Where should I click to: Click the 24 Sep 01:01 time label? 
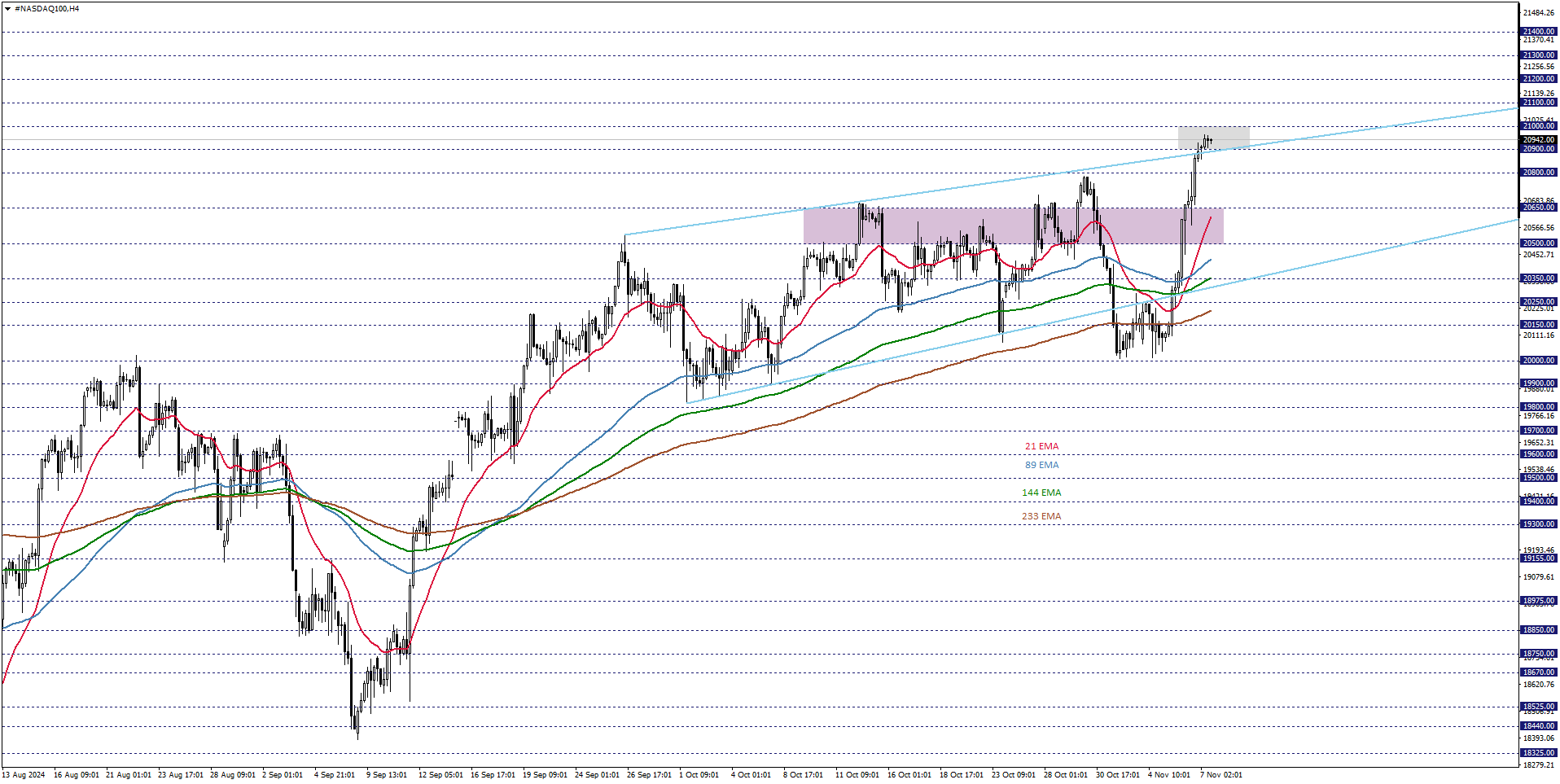(597, 775)
